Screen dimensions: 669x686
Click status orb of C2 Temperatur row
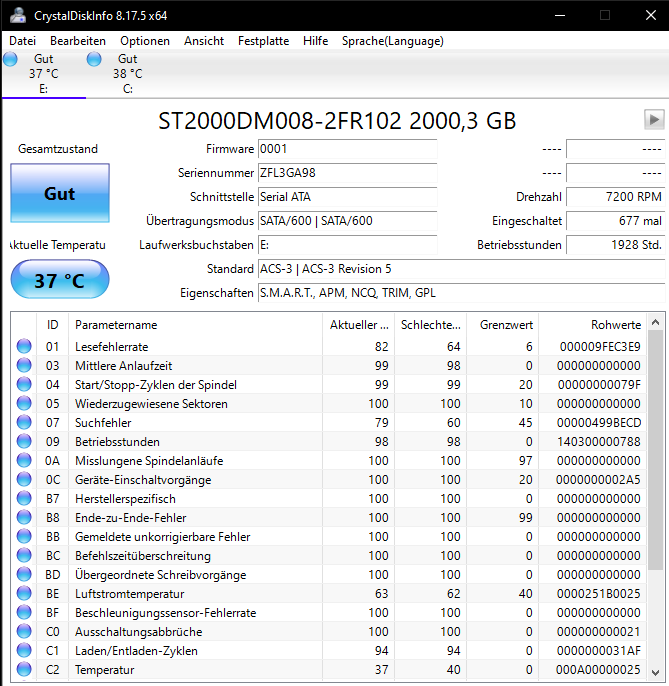coord(24,669)
